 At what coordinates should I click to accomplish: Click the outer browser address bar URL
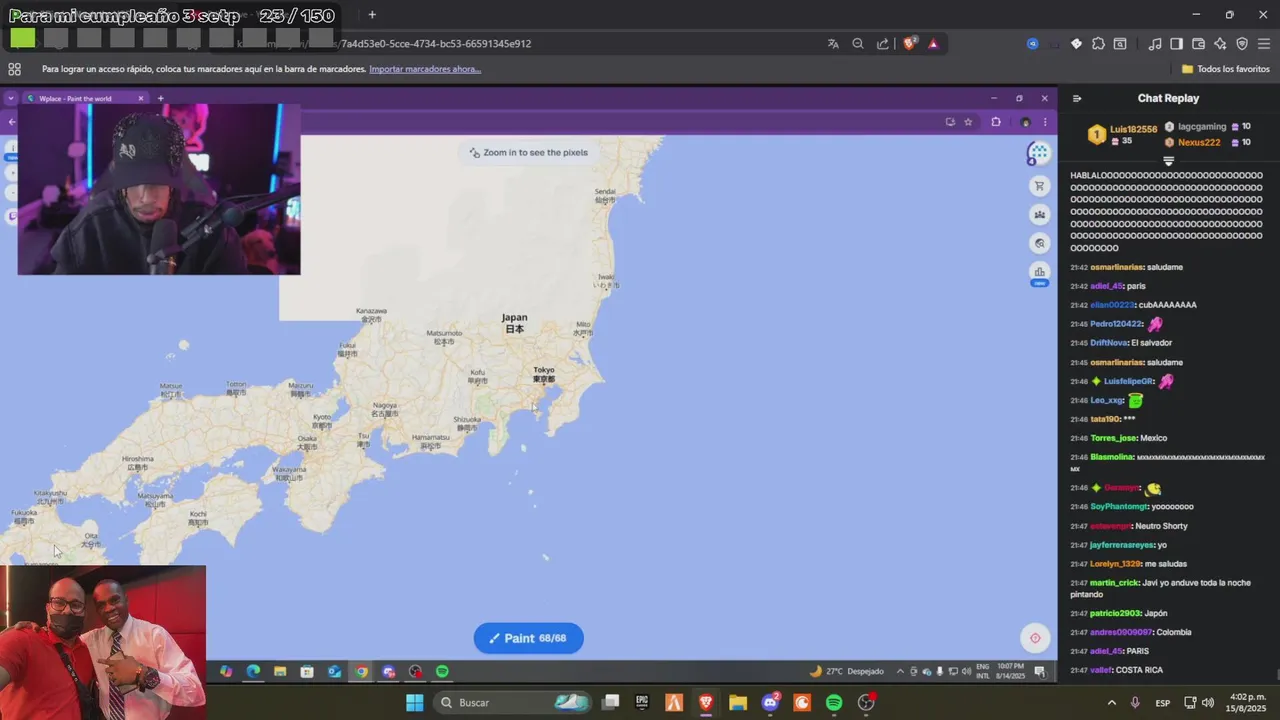pos(435,44)
